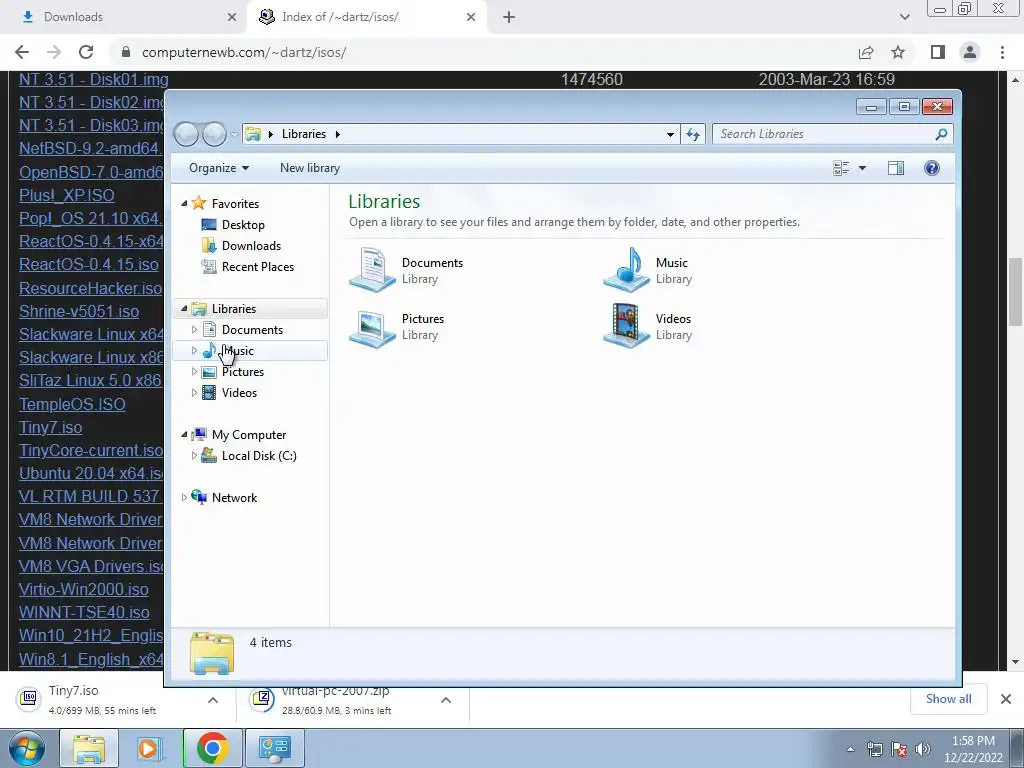Click New library button
1024x768 pixels.
310,168
